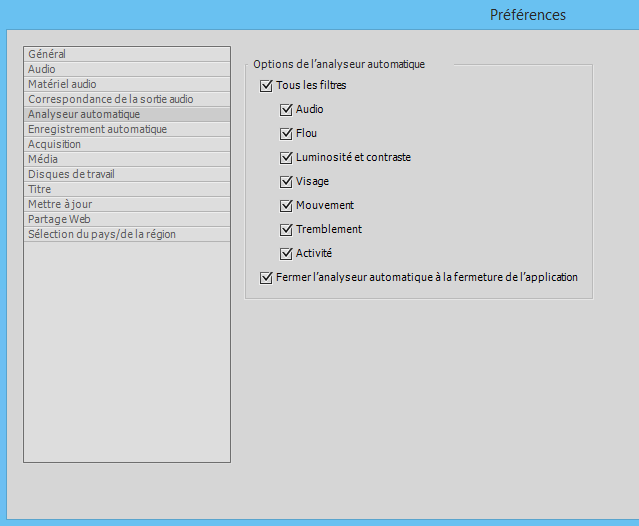Select the Analyseur automatique category
This screenshot has height=526, width=639.
pyautogui.click(x=83, y=114)
